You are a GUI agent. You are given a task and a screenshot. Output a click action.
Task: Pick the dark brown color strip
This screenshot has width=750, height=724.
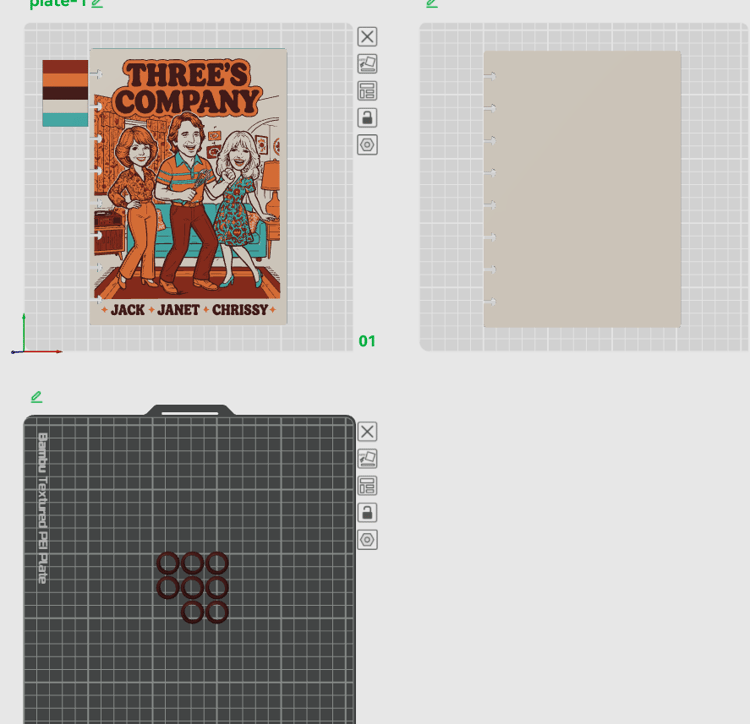[x=66, y=93]
